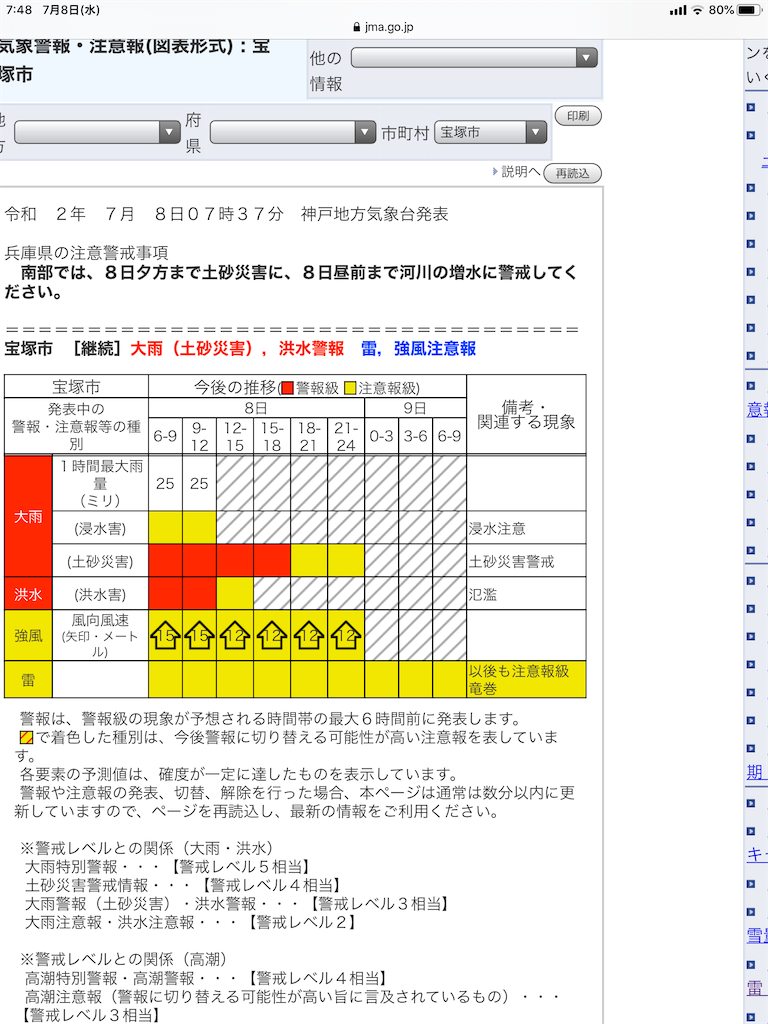Viewport: 768px width, 1024px height.
Task: Click the red 大雨(土砂災害),洪水警報 headline
Action: (237, 349)
